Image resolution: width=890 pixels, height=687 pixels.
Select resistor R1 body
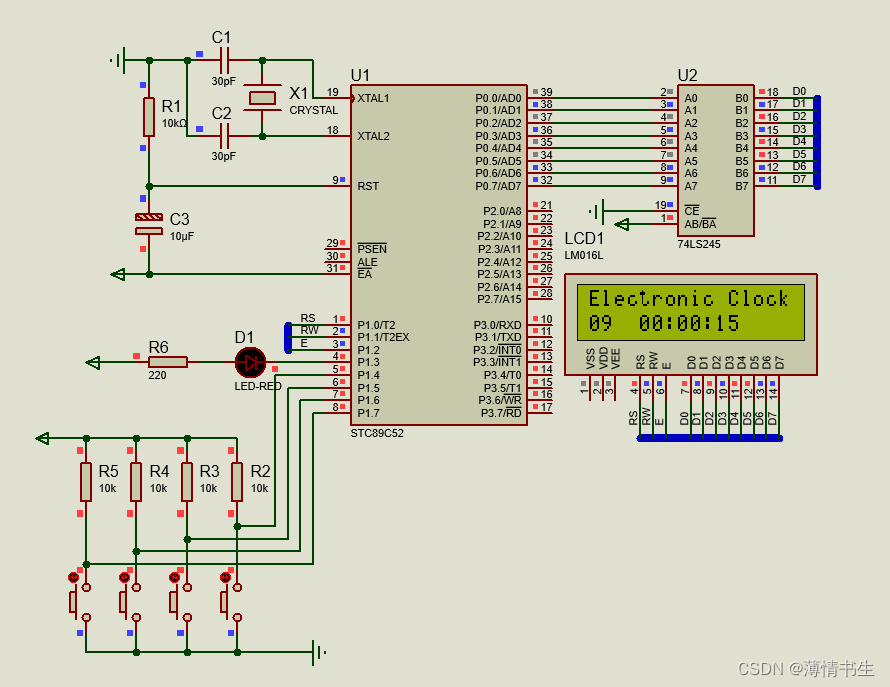tap(149, 117)
